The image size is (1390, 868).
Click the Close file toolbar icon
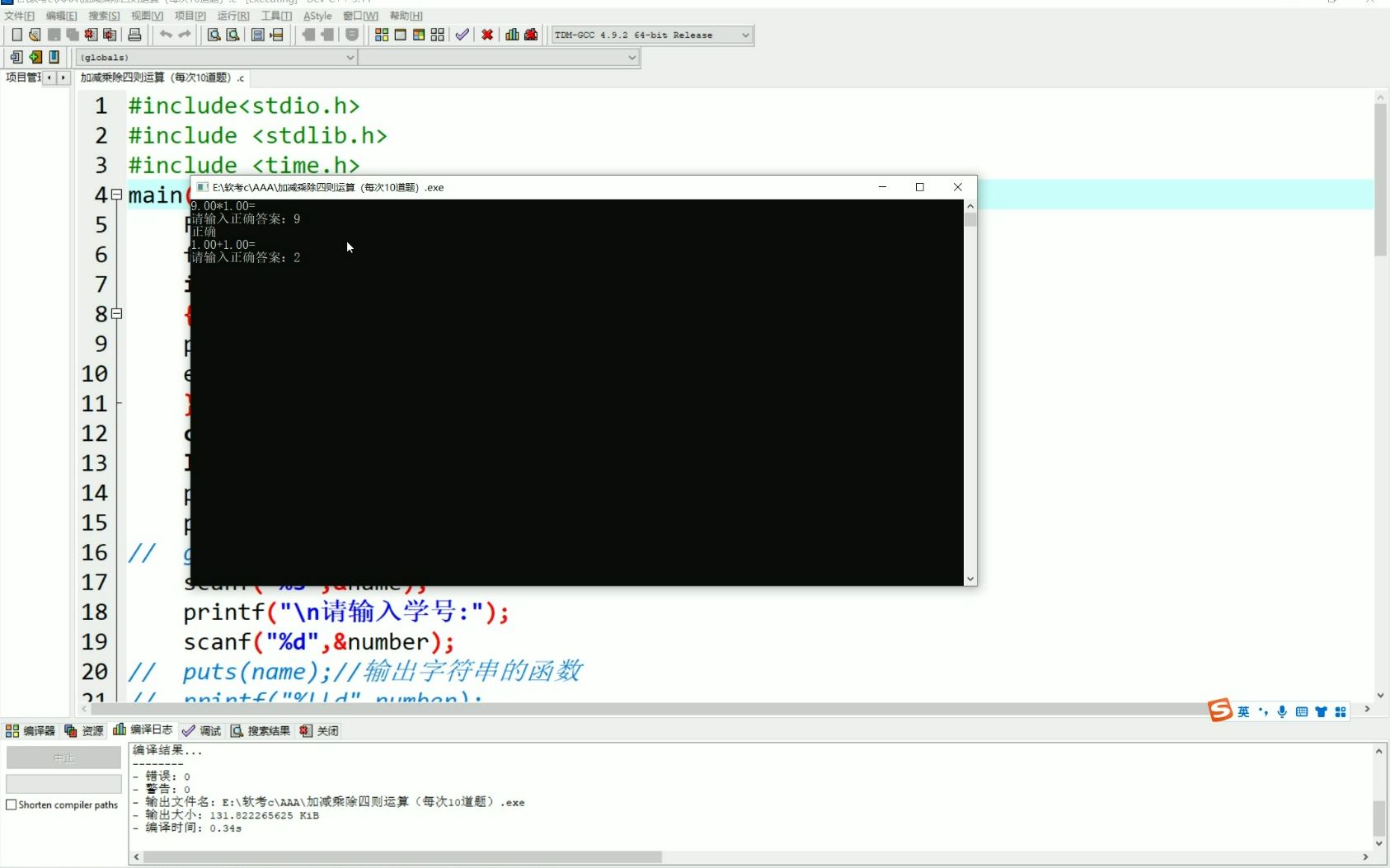click(x=91, y=35)
